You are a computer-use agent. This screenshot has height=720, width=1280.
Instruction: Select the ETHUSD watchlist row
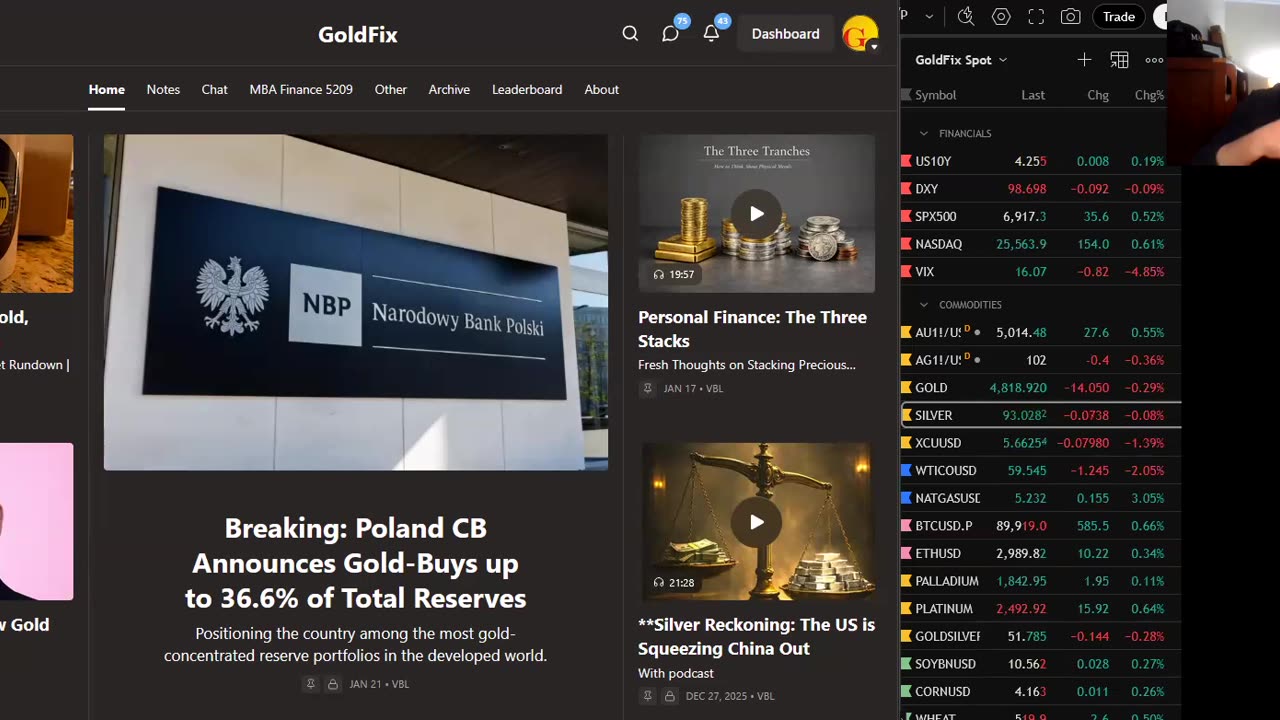click(x=1040, y=553)
